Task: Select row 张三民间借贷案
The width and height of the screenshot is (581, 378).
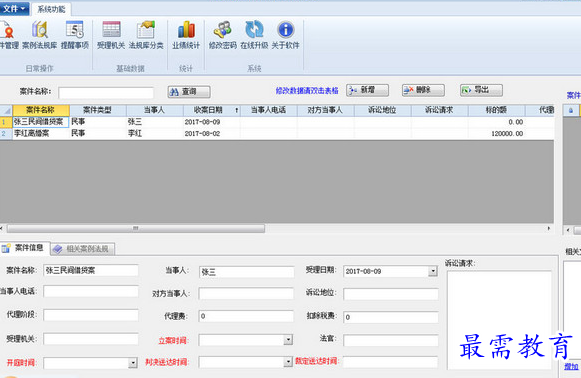Action: 277,122
